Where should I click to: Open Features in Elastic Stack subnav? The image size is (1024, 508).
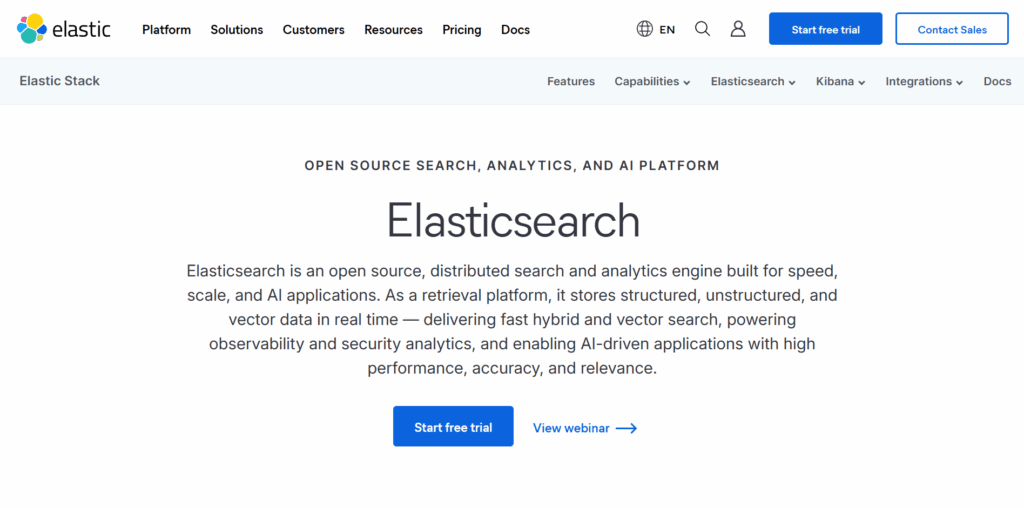click(571, 82)
